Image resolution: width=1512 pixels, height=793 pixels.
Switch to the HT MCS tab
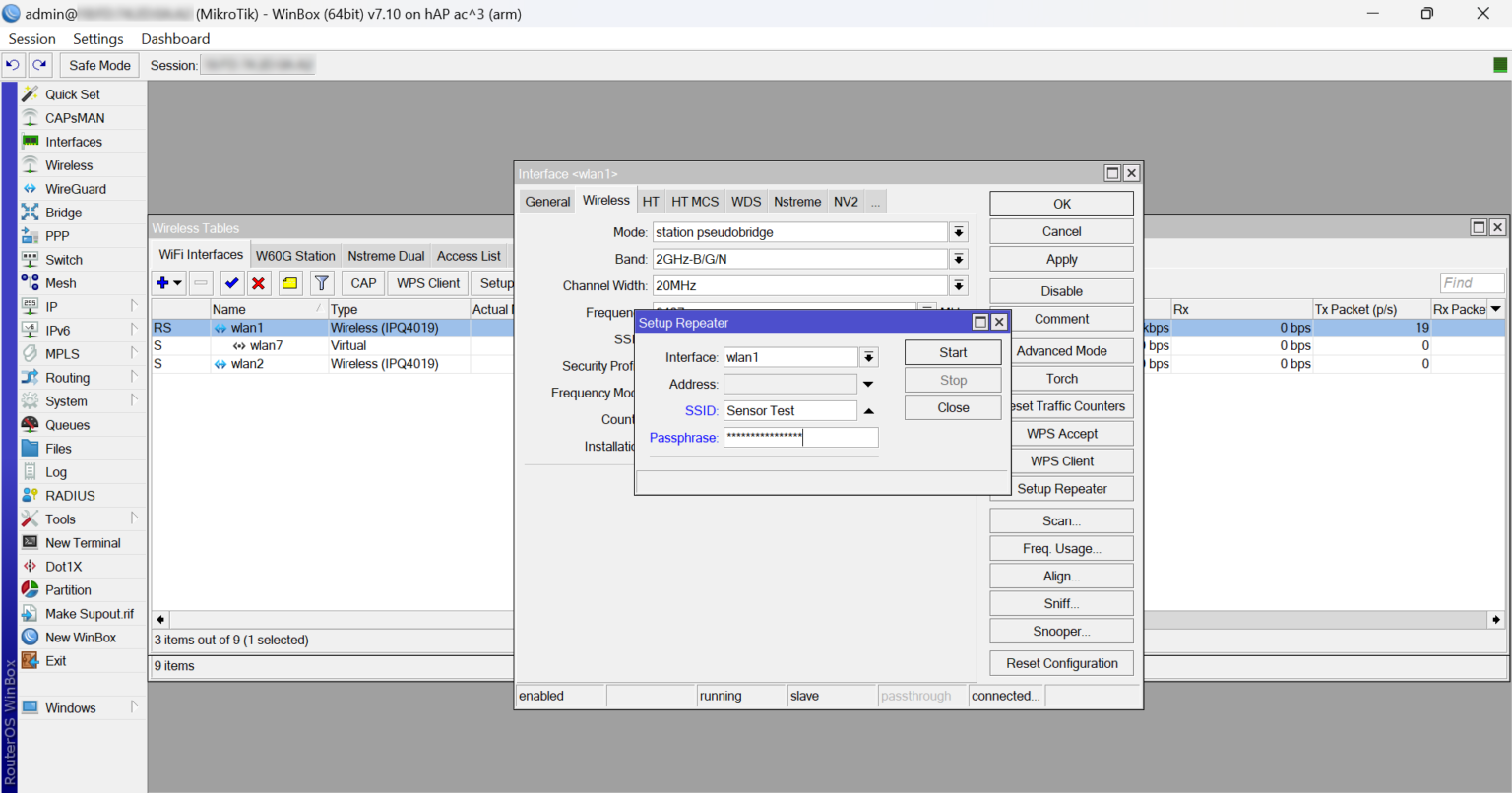click(695, 202)
